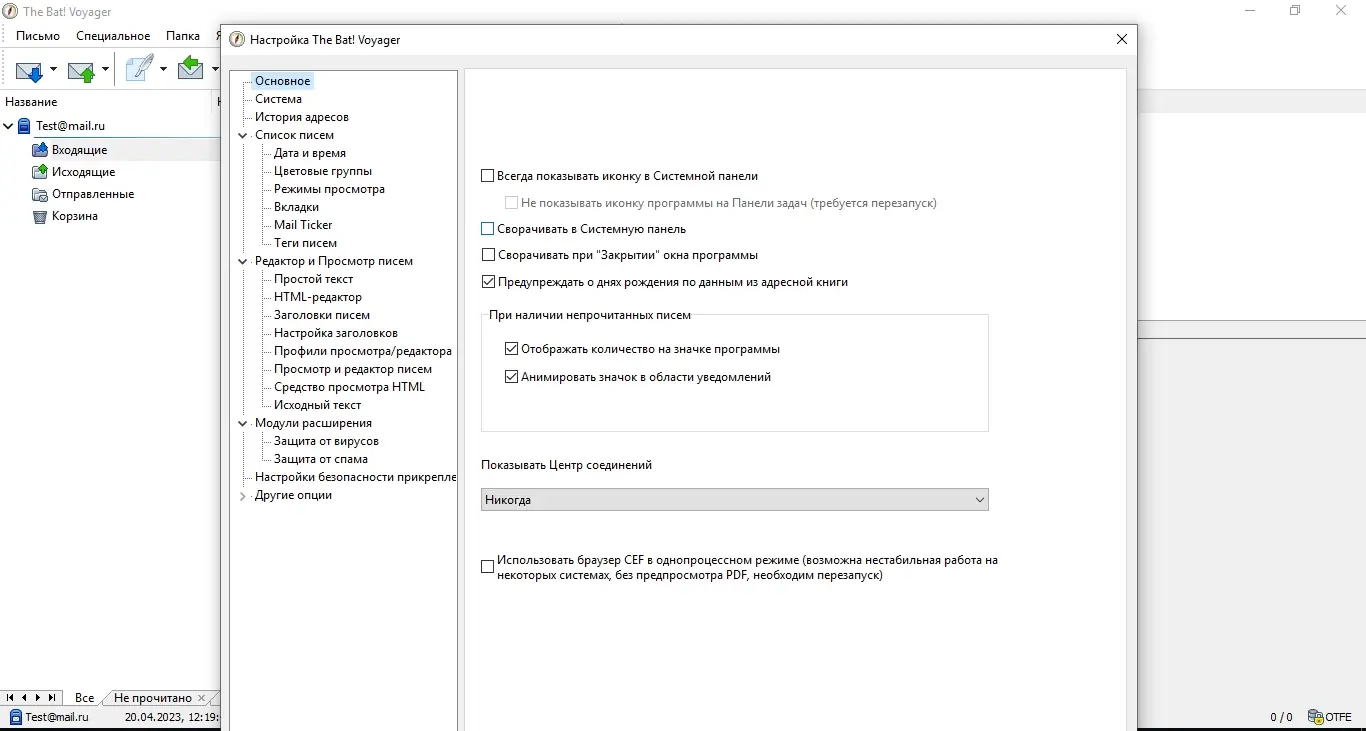Screen dimensions: 1366x731
Task: Toggle animate icon in notification area
Action: (x=512, y=377)
